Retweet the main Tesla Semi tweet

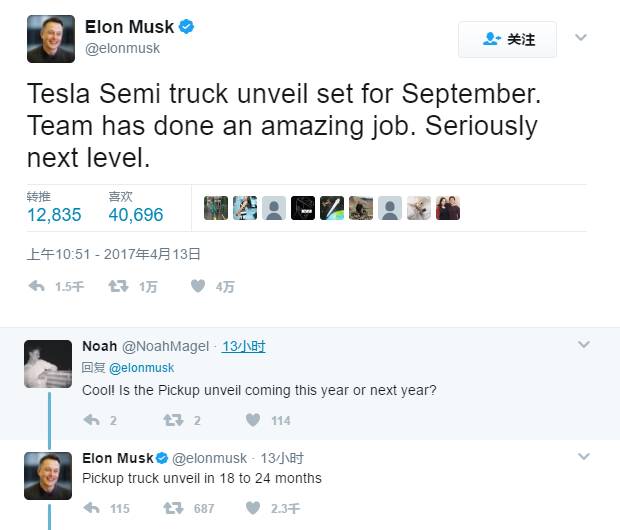coord(118,287)
